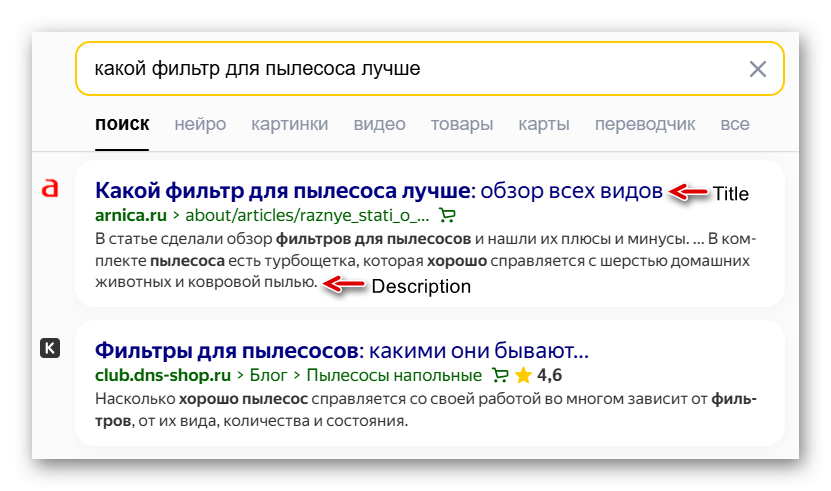Viewport: 831px width, 491px height.
Task: Go to the видео tab
Action: (380, 125)
